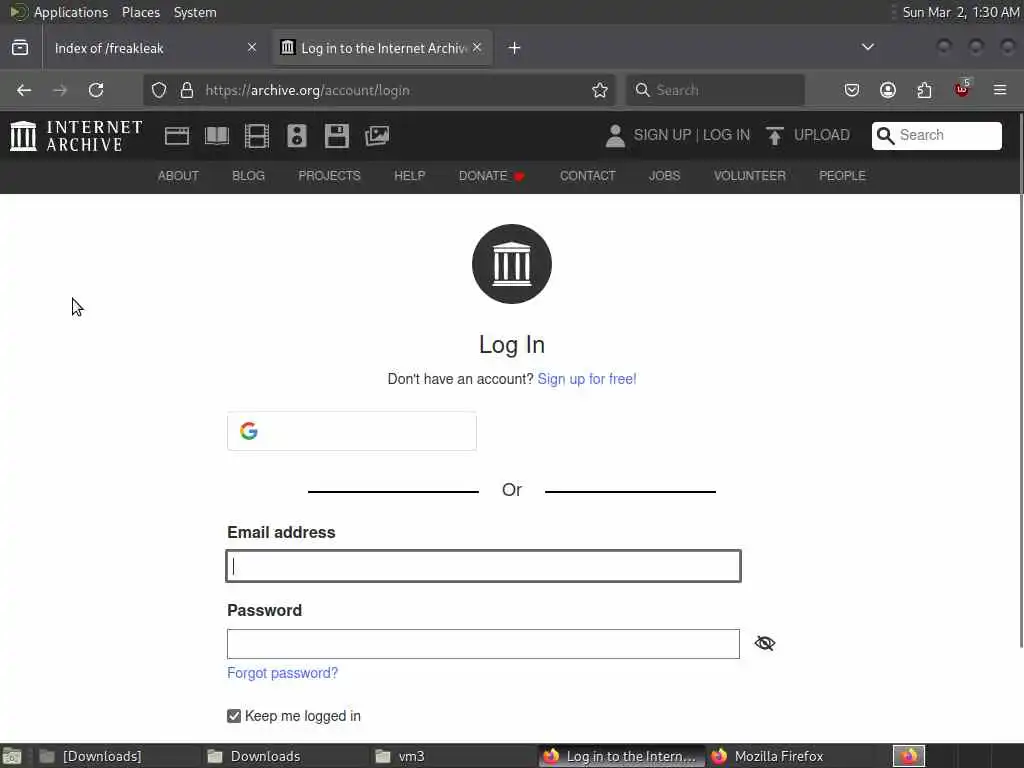Image resolution: width=1024 pixels, height=768 pixels.
Task: Click the Firefox forward arrow
Action: [x=60, y=90]
